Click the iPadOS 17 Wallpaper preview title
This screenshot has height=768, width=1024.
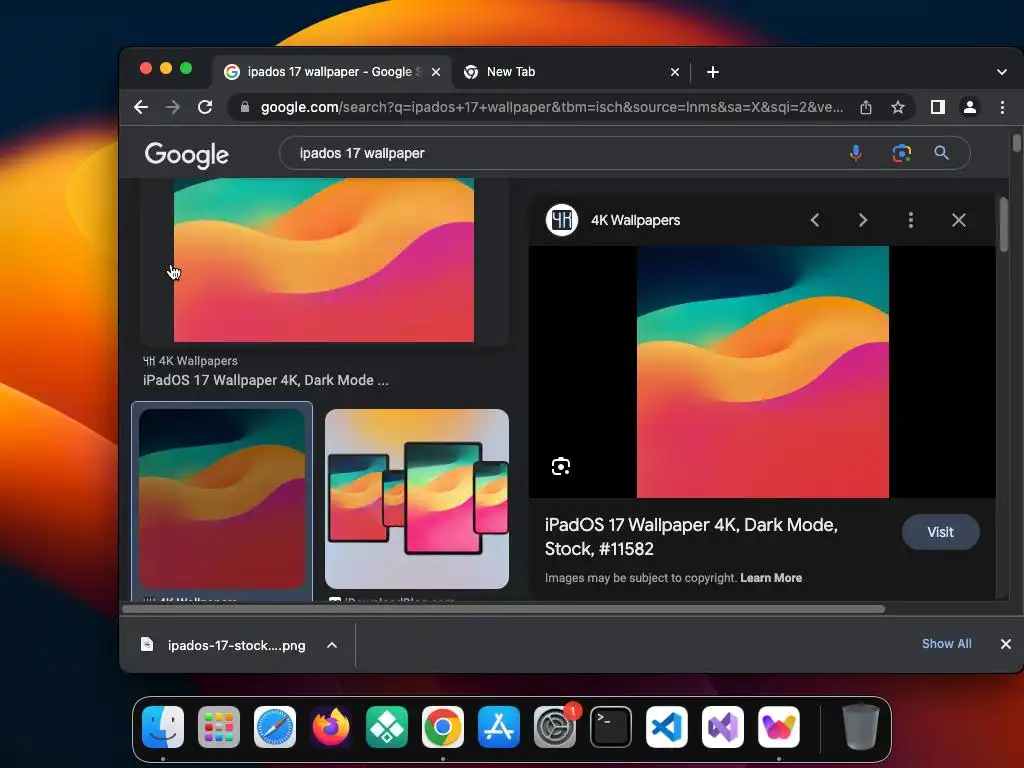[x=691, y=537]
